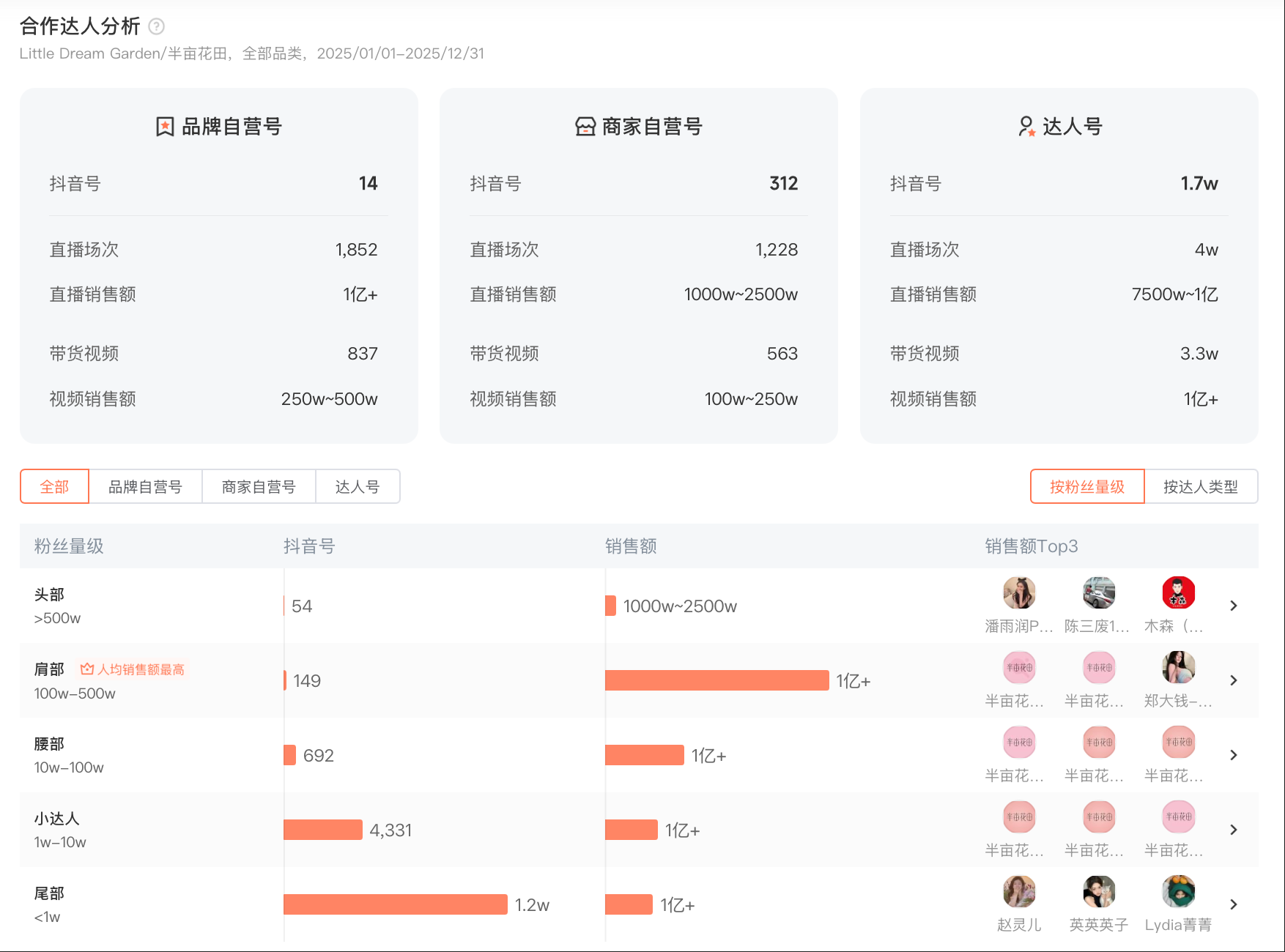Click the help icon beside 合作达人分析

pos(156,26)
